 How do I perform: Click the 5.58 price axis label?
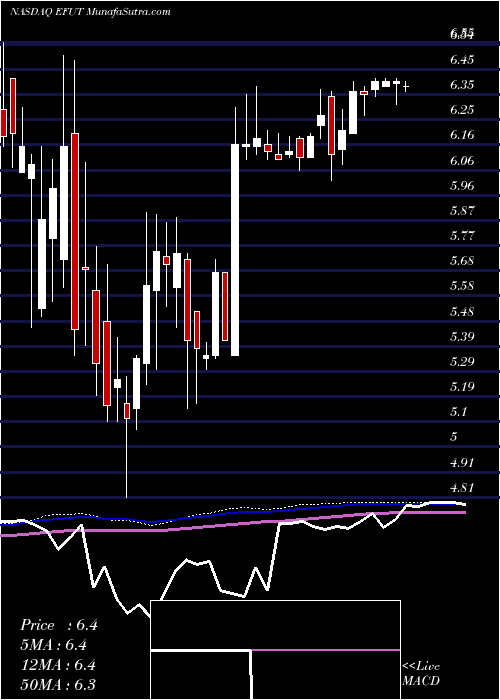(x=462, y=286)
